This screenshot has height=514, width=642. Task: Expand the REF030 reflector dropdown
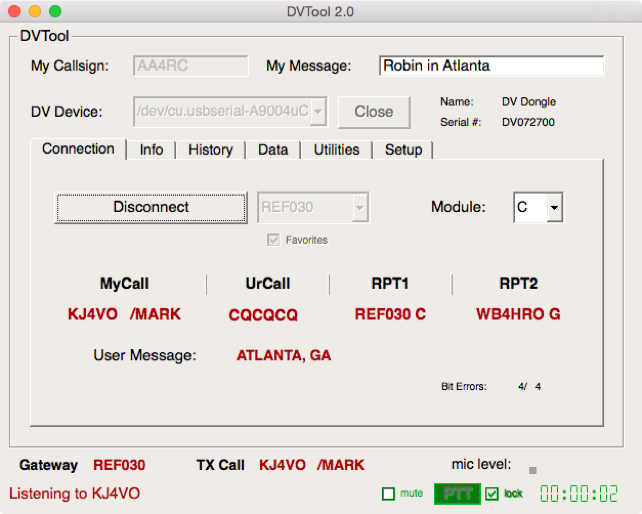[313, 207]
